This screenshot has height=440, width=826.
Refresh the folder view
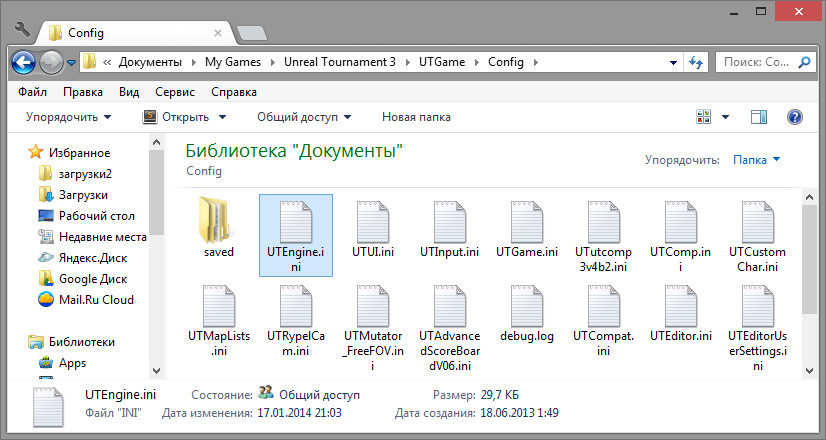click(x=696, y=63)
